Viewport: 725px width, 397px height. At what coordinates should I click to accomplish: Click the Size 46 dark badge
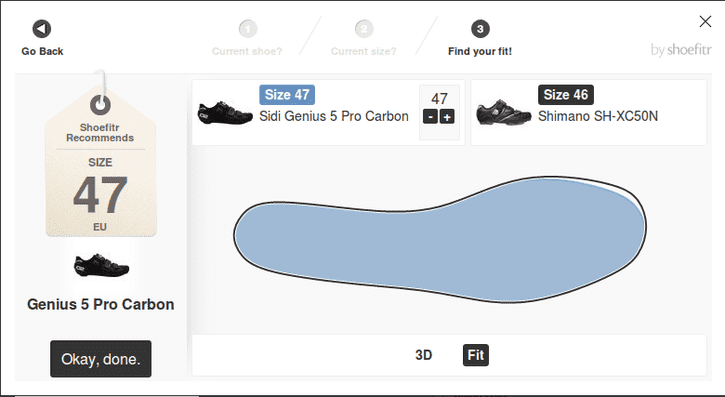[566, 95]
